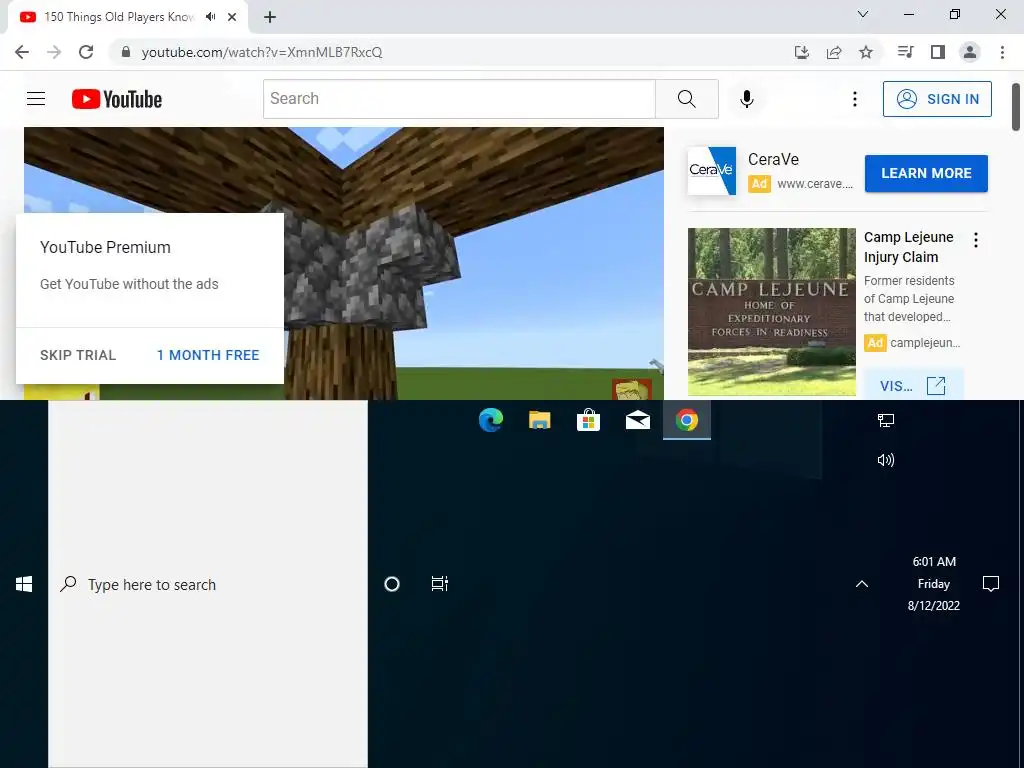This screenshot has height=768, width=1024.
Task: Click the browser forward arrow
Action: click(x=54, y=52)
